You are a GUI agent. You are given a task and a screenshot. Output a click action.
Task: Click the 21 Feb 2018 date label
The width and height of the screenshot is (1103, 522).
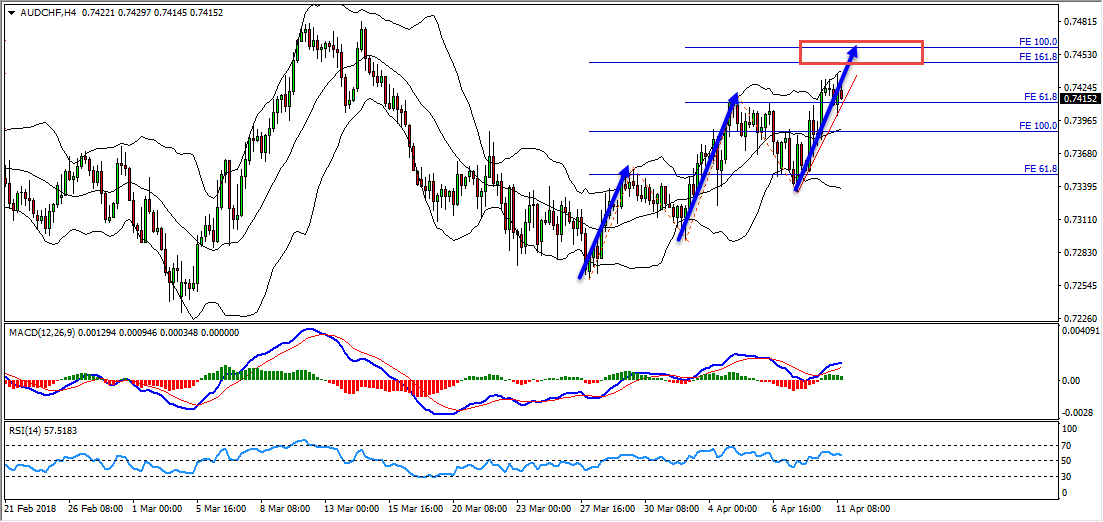click(28, 508)
